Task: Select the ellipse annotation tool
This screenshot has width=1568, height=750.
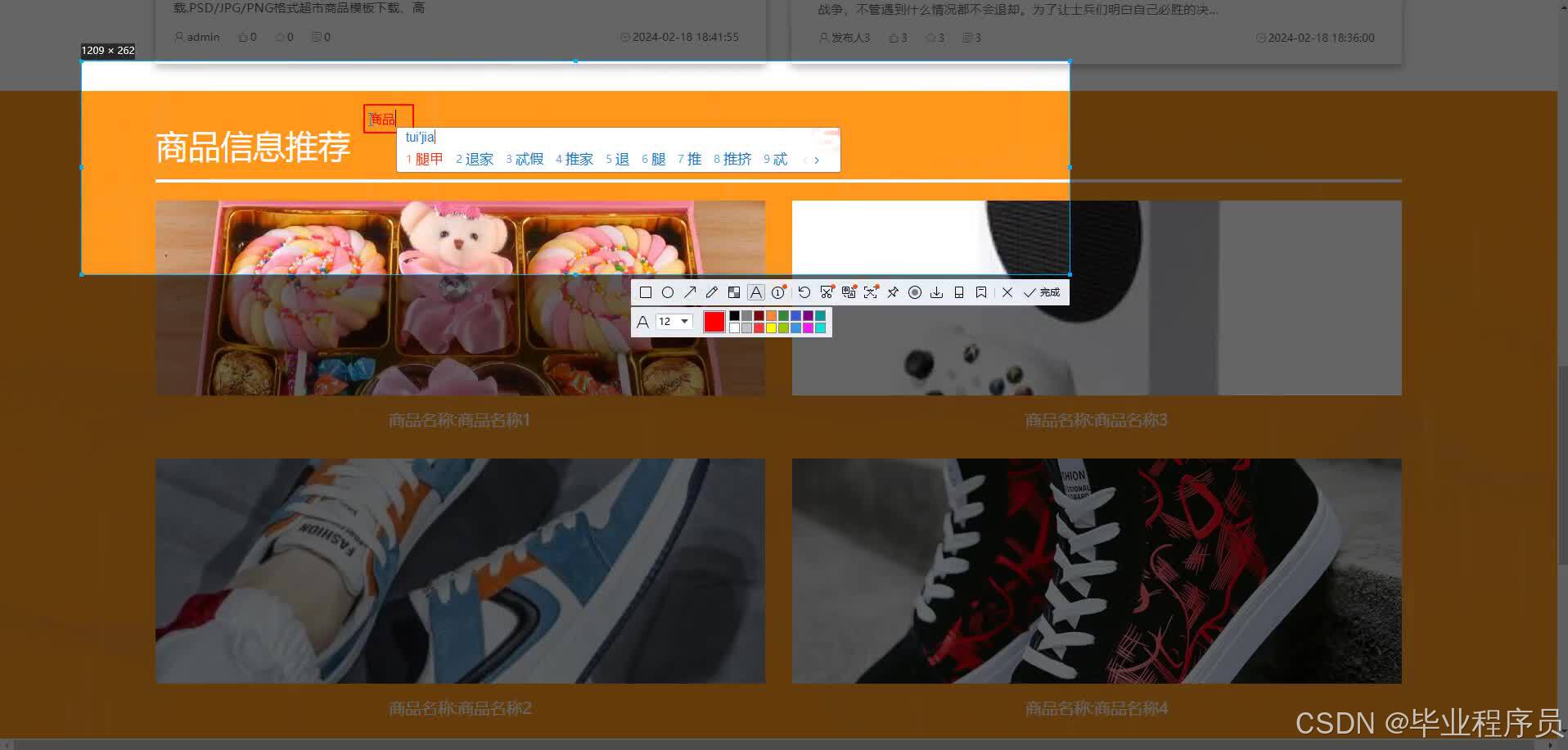Action: pyautogui.click(x=668, y=292)
